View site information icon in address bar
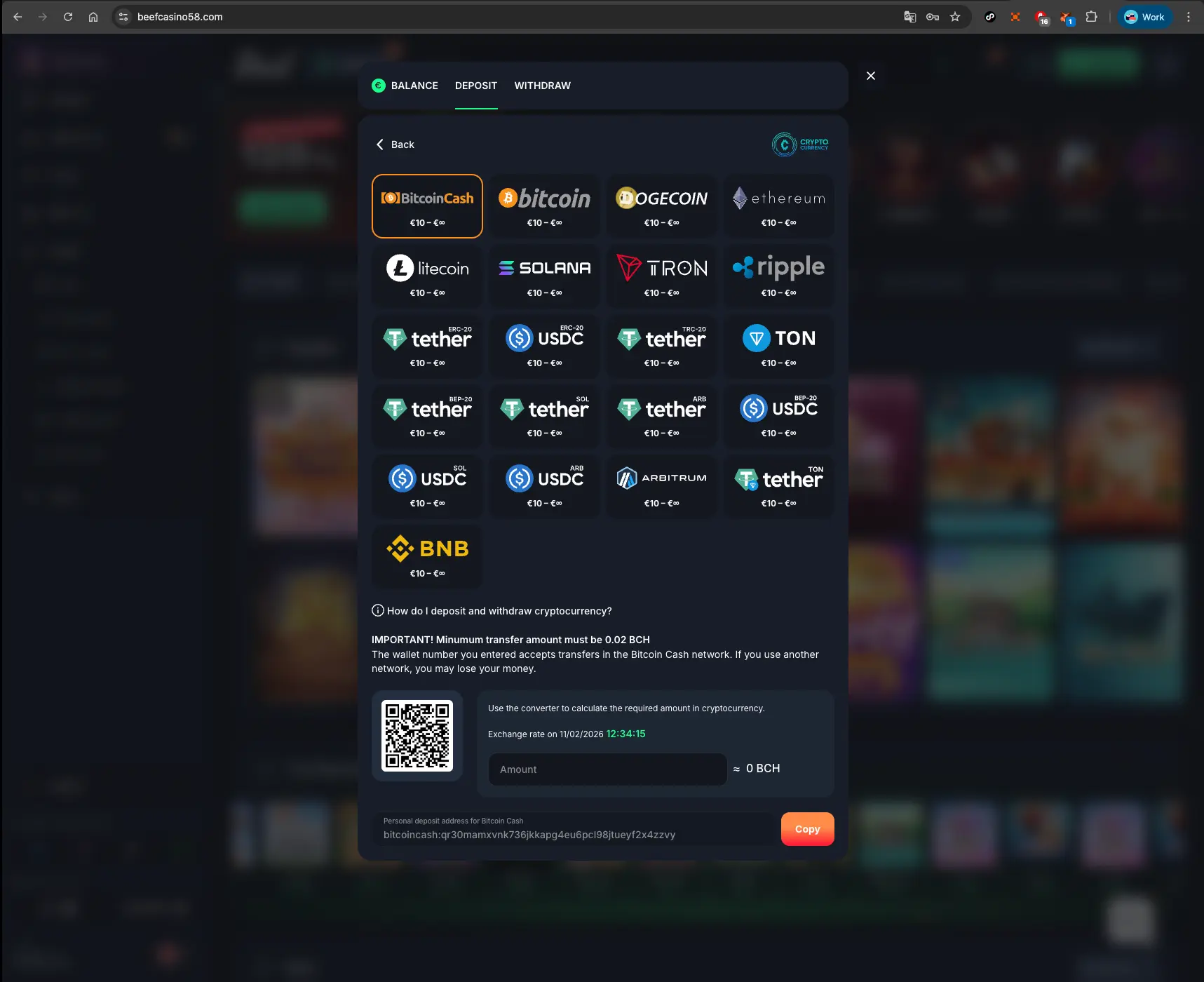Image resolution: width=1204 pixels, height=982 pixels. (x=123, y=17)
